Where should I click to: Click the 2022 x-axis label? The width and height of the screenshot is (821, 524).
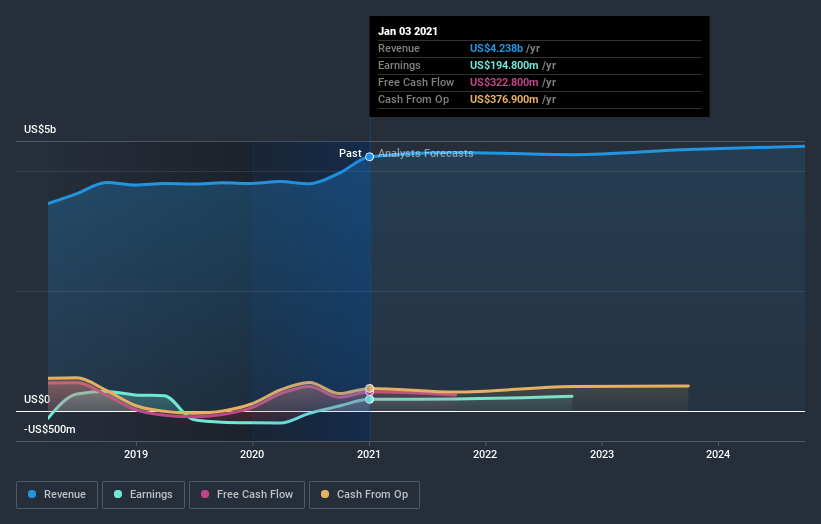pyautogui.click(x=485, y=454)
